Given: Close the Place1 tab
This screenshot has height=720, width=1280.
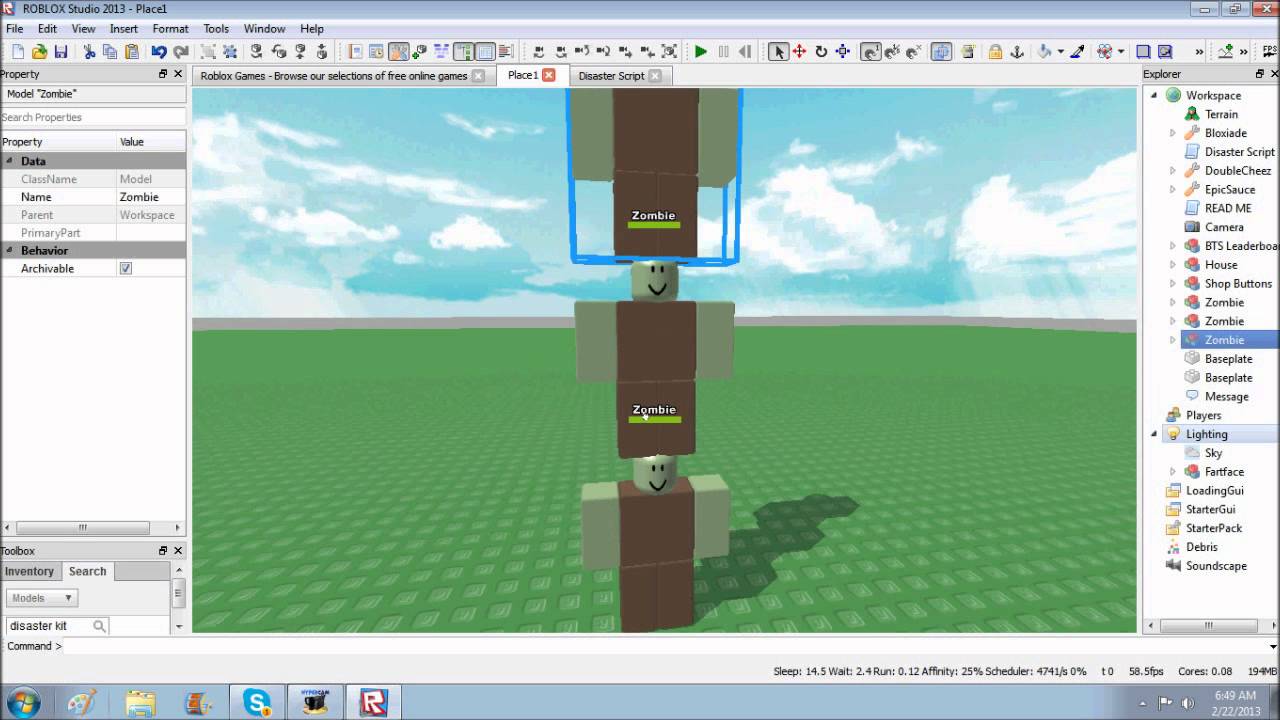Looking at the screenshot, I should [x=548, y=75].
